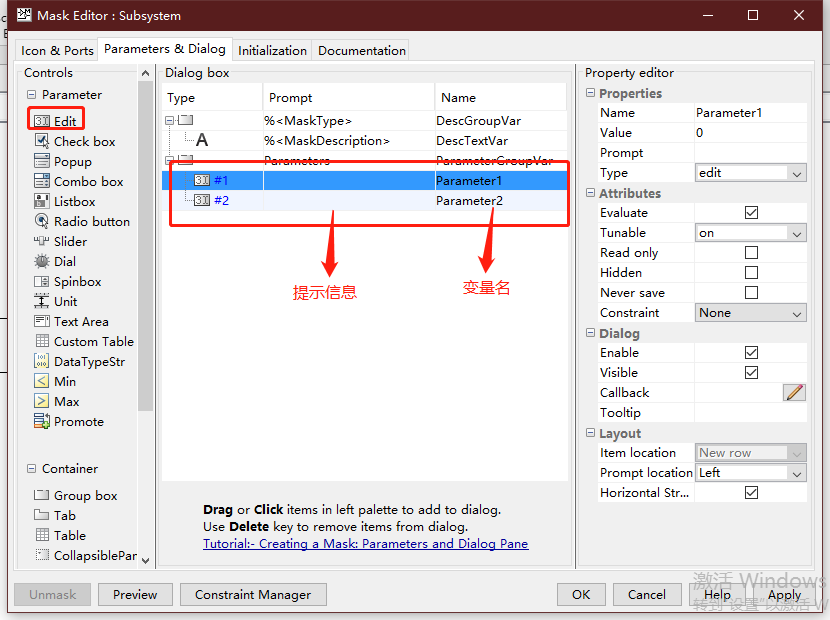Viewport: 830px width, 620px height.
Task: Open the Constraint dropdown
Action: point(751,313)
